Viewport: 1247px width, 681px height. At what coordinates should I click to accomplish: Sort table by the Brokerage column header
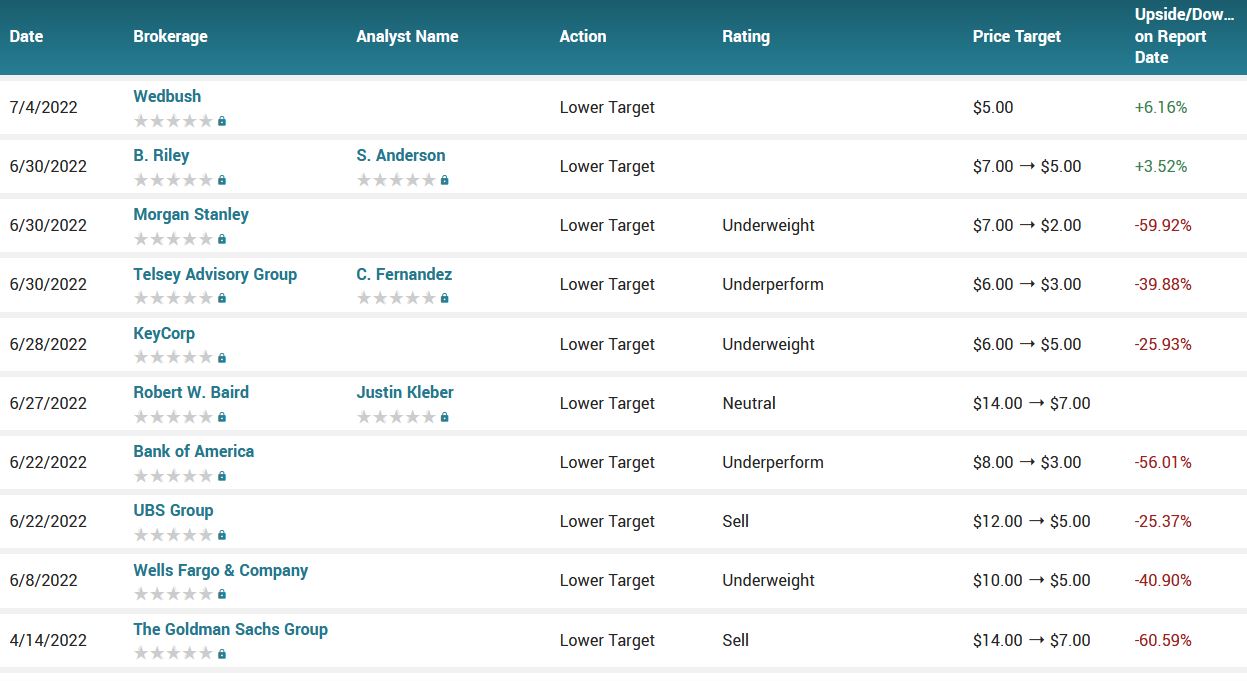(171, 36)
